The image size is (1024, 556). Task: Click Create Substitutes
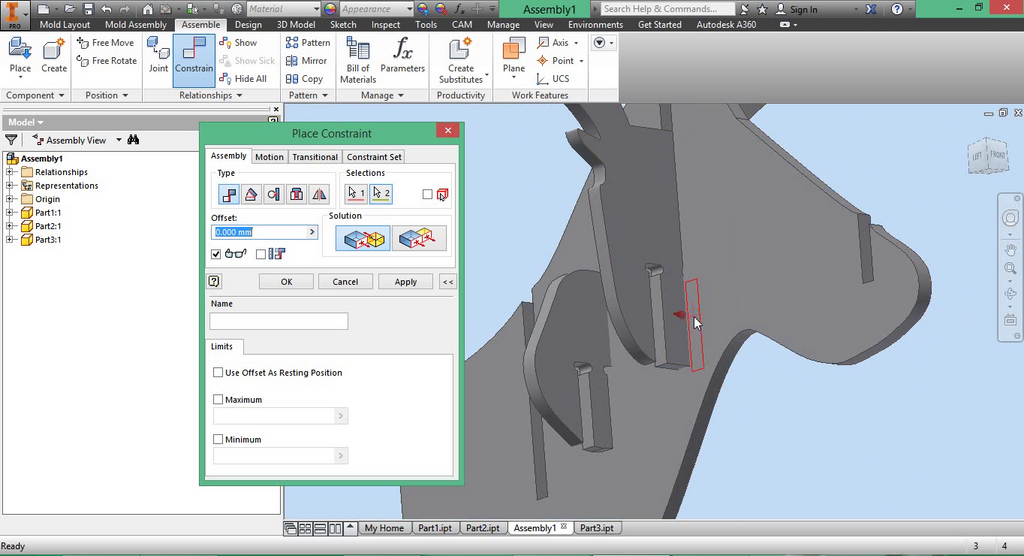(461, 60)
